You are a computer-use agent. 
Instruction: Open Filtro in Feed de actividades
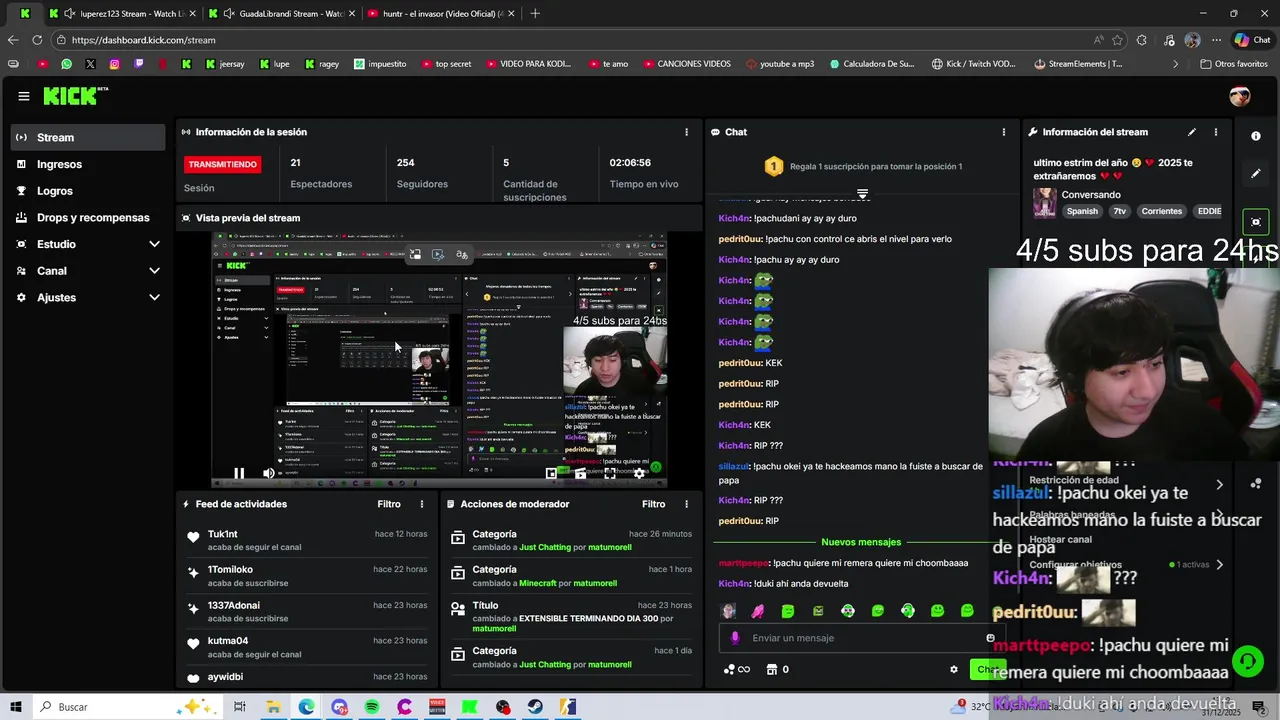(389, 504)
